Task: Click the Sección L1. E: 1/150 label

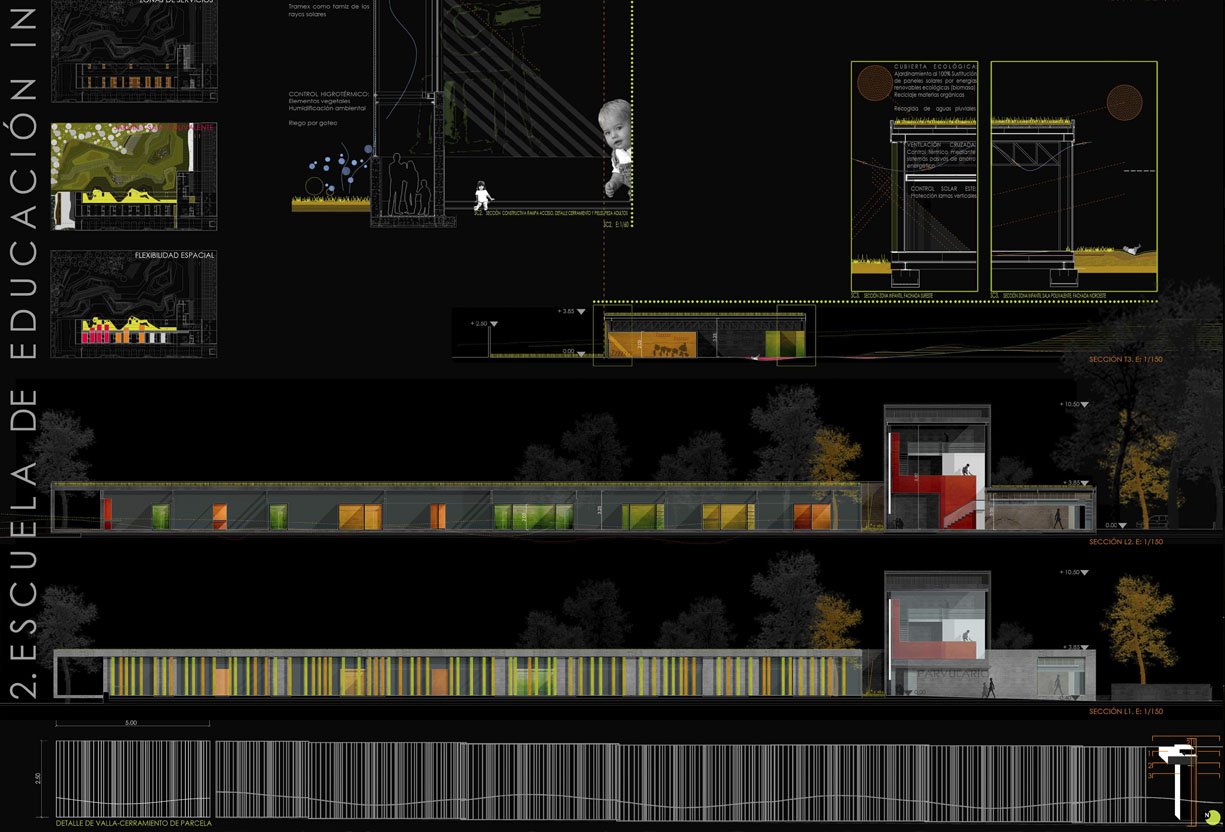Action: (x=1125, y=711)
